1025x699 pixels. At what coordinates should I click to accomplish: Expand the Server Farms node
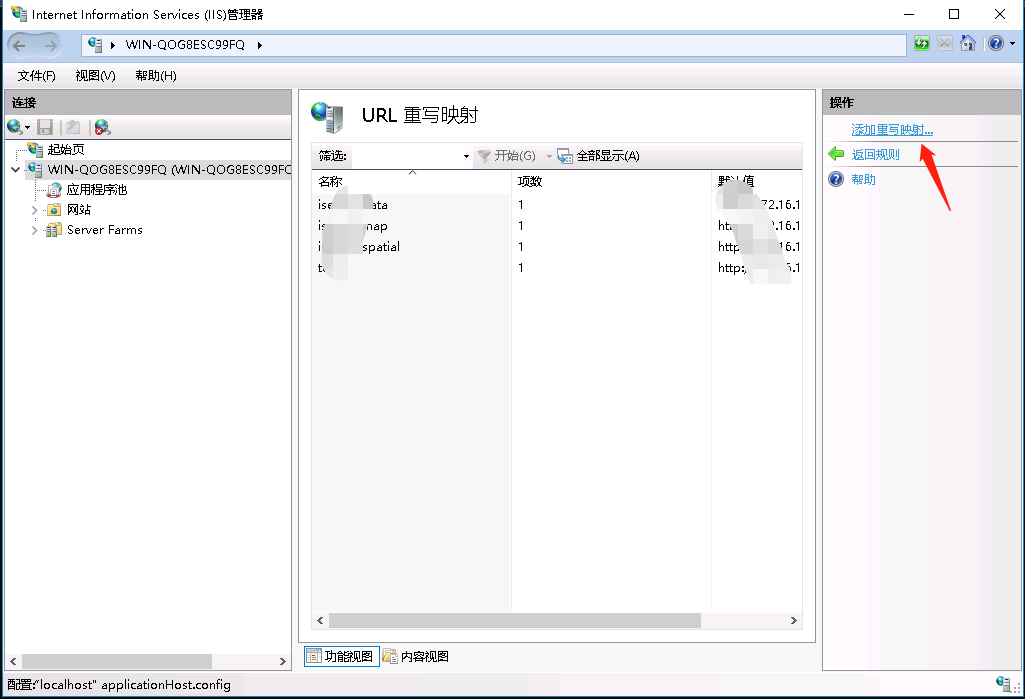coord(35,230)
